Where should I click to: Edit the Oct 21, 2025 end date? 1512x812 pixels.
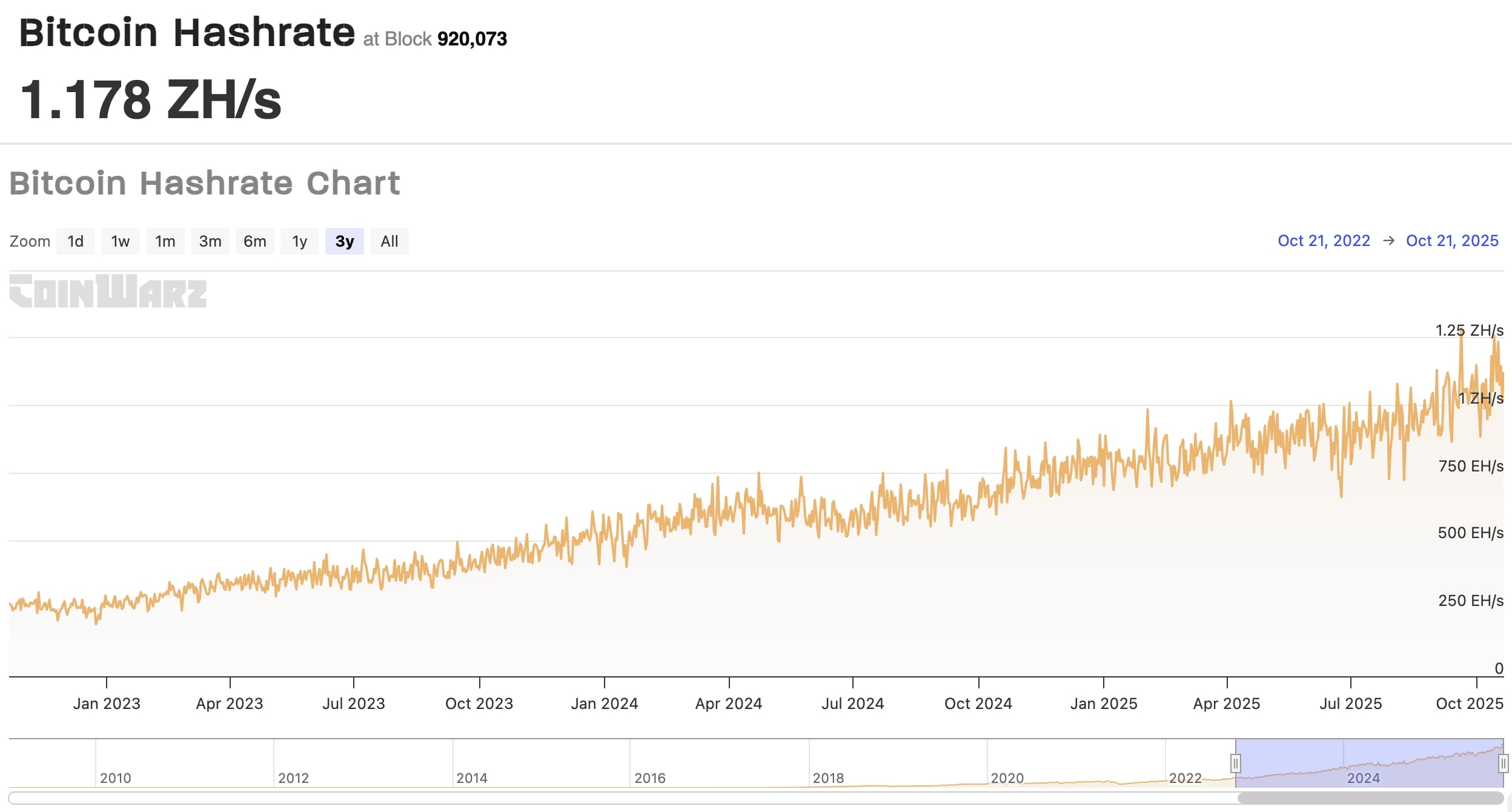click(1451, 241)
